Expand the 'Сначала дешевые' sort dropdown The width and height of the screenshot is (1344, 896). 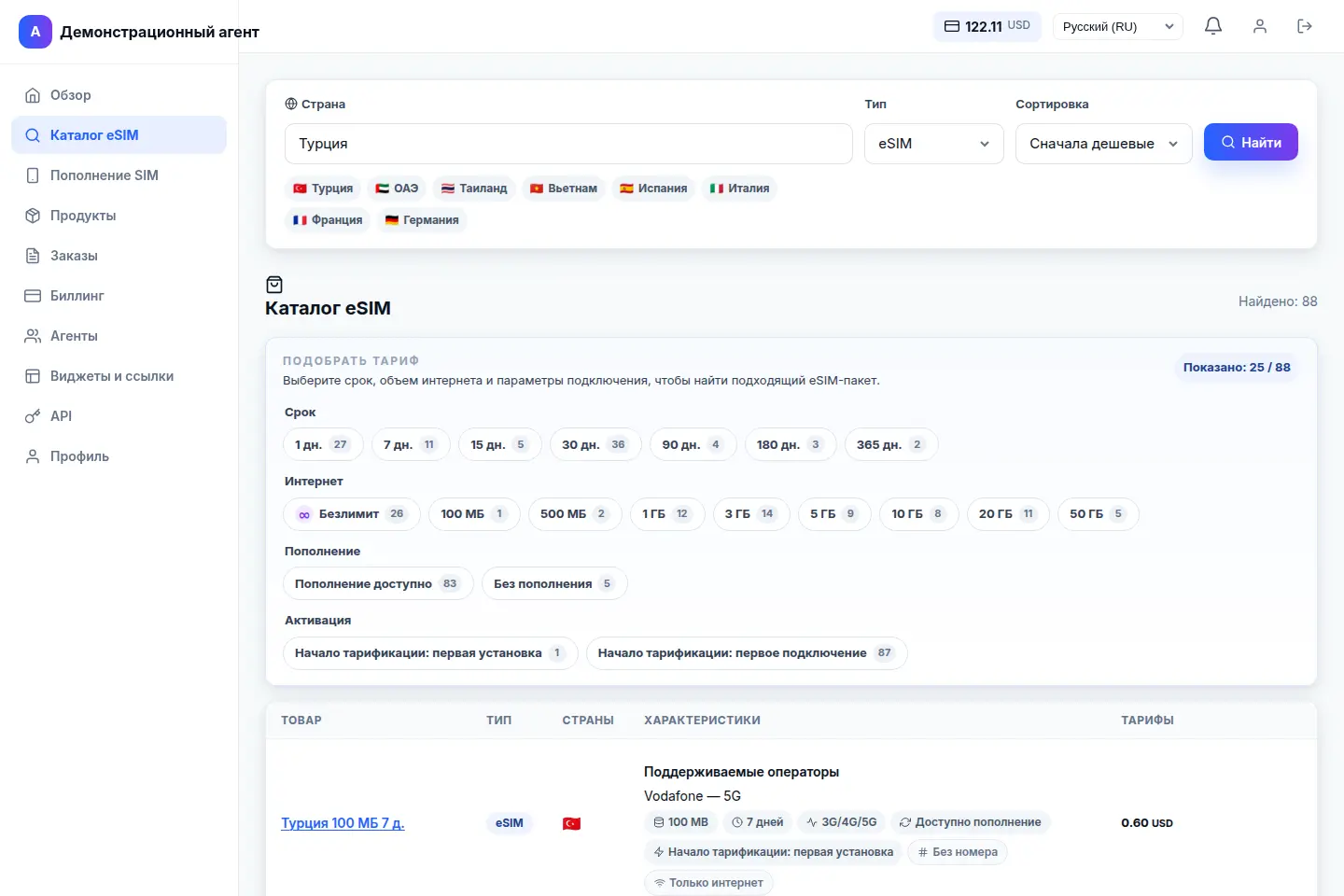(x=1103, y=144)
